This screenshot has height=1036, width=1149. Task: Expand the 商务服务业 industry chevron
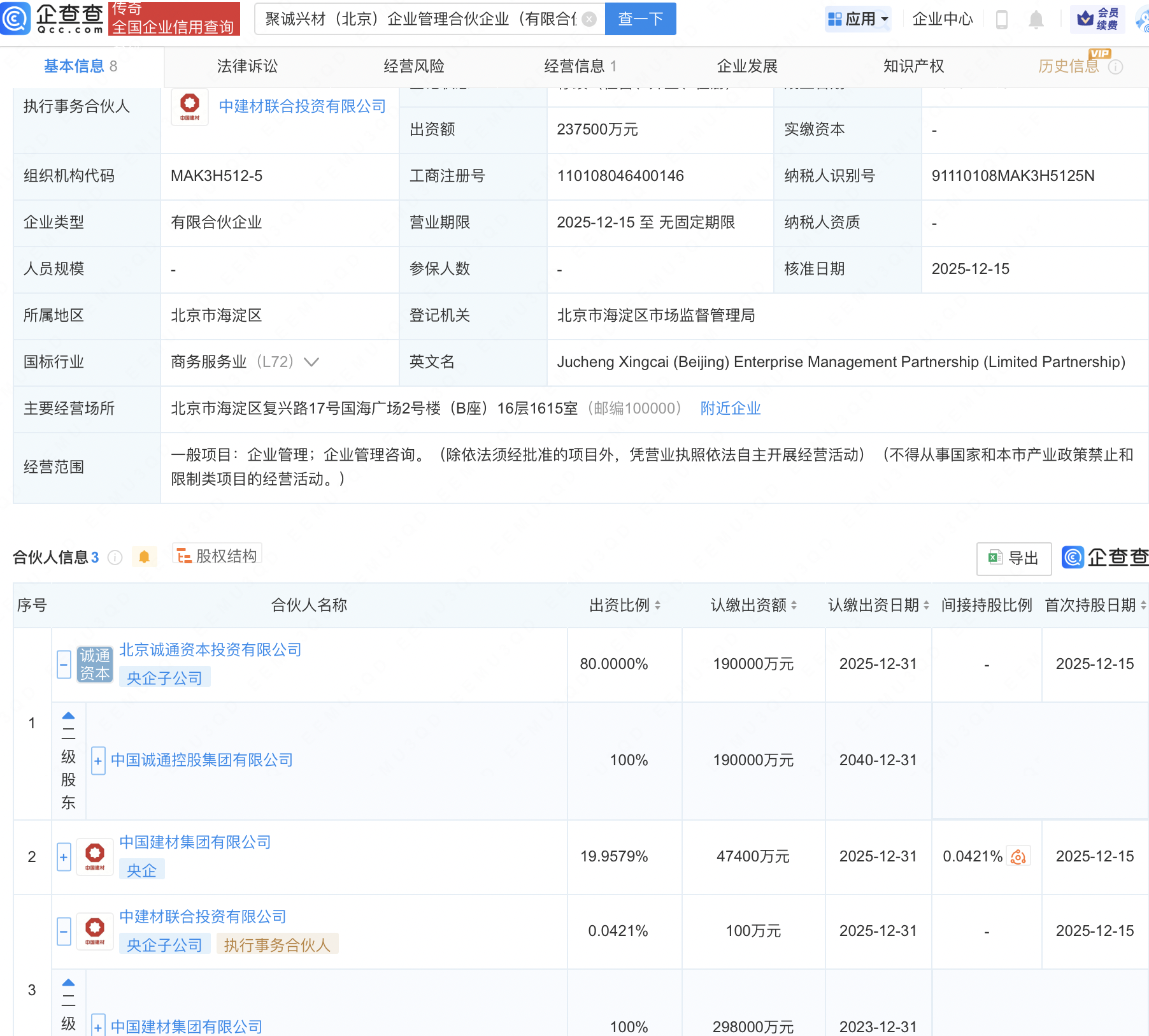[311, 362]
